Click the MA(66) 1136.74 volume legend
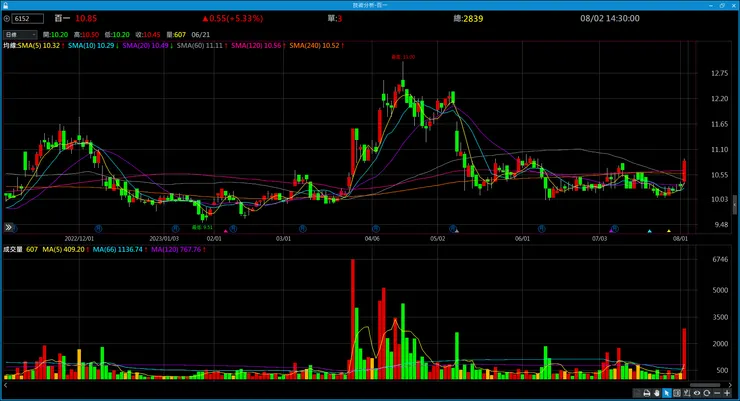 coord(120,249)
